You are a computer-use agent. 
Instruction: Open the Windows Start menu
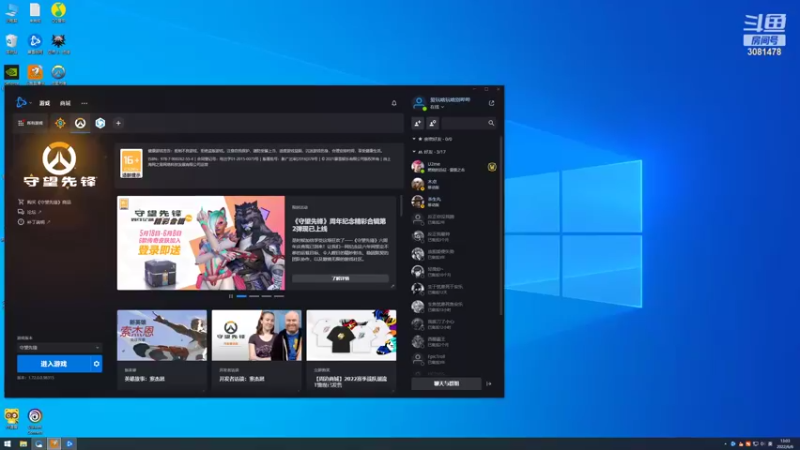click(x=7, y=444)
